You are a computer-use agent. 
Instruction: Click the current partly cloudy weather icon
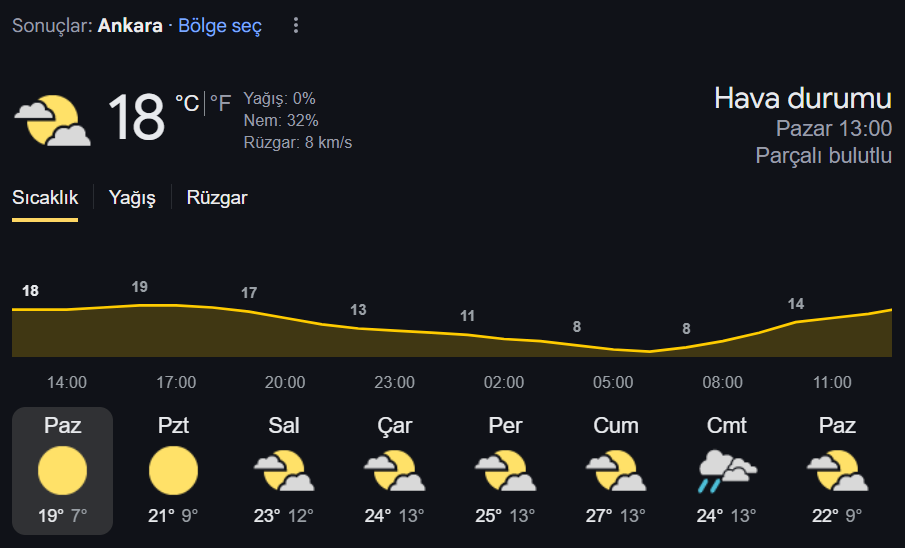pos(53,120)
